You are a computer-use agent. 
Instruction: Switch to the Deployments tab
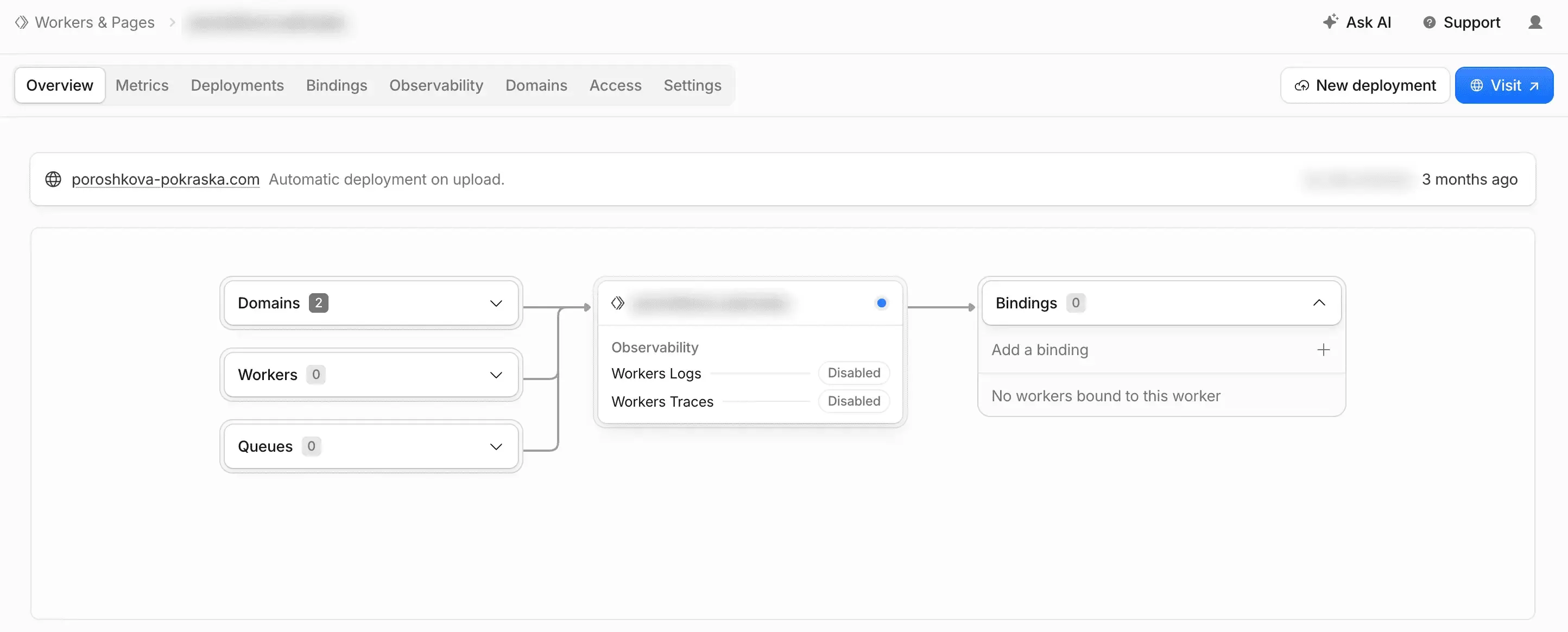click(237, 85)
